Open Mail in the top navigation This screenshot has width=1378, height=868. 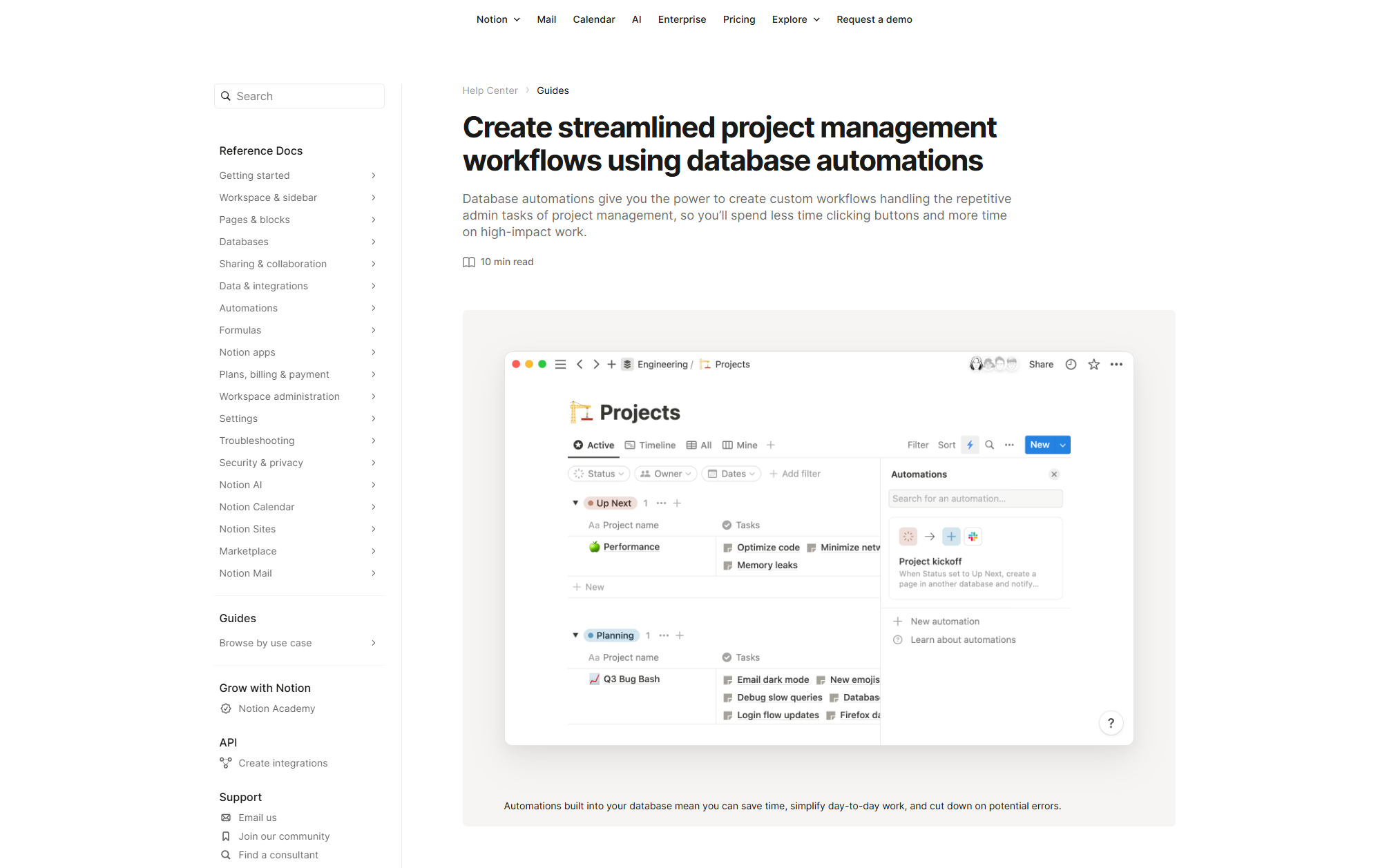546,19
